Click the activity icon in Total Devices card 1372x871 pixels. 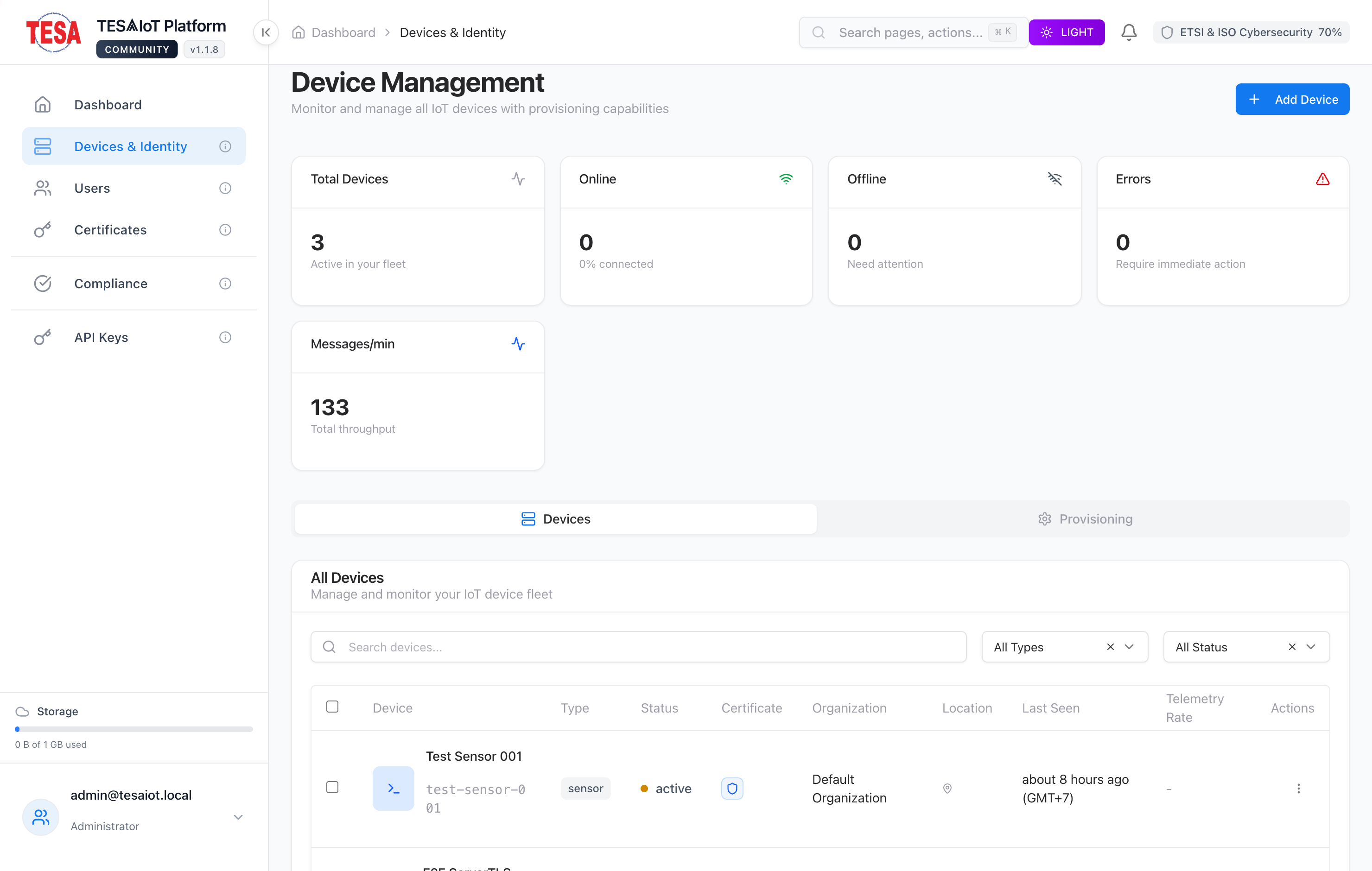tap(518, 179)
